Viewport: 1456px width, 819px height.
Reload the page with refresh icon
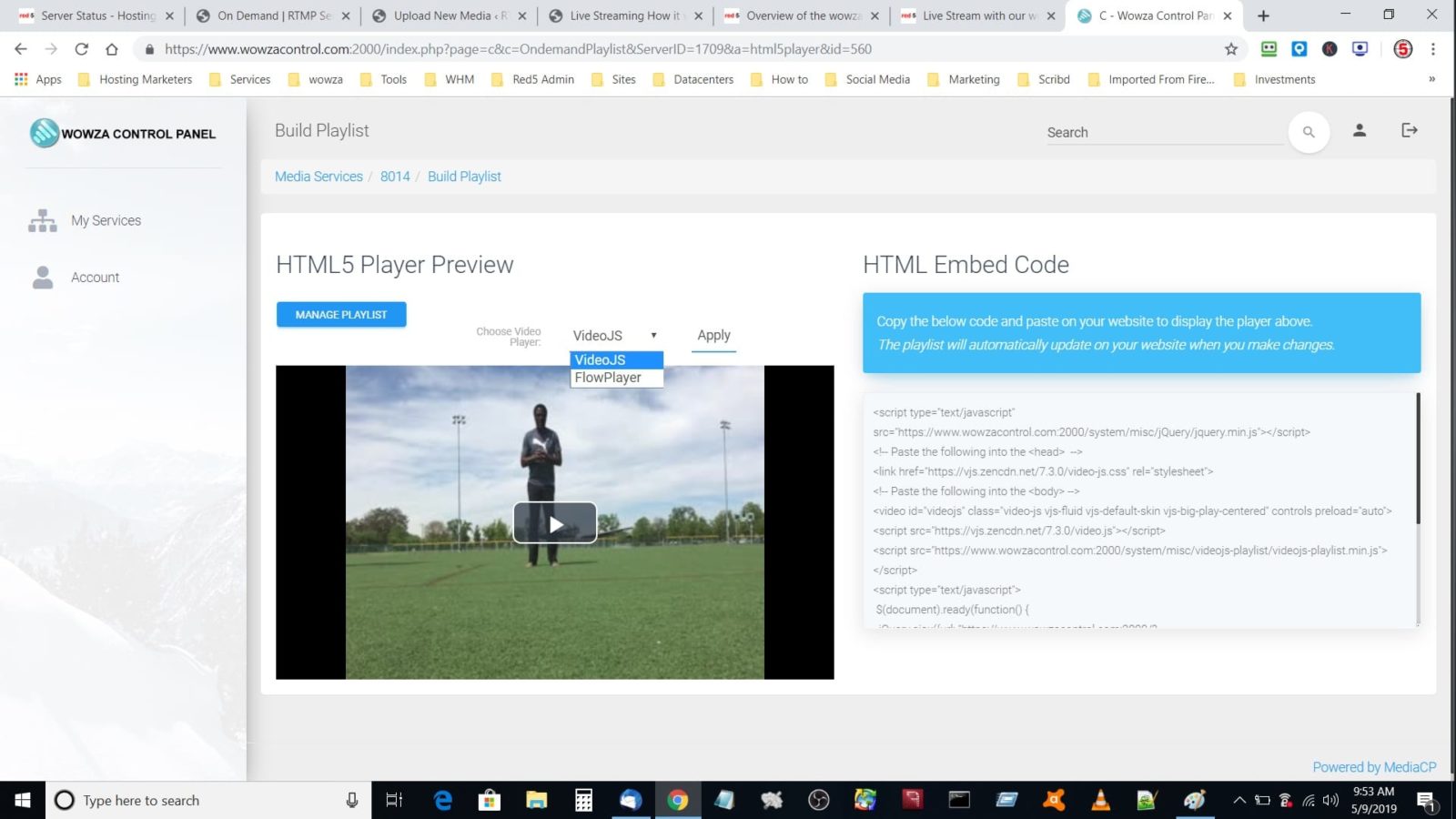(81, 49)
